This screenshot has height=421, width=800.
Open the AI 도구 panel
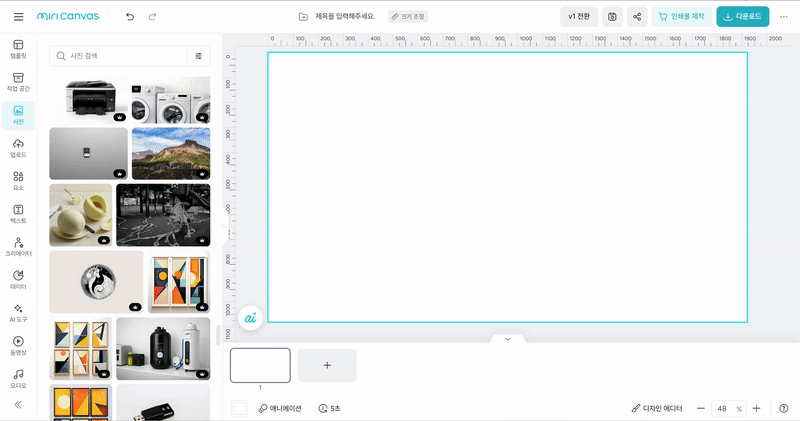coord(18,313)
